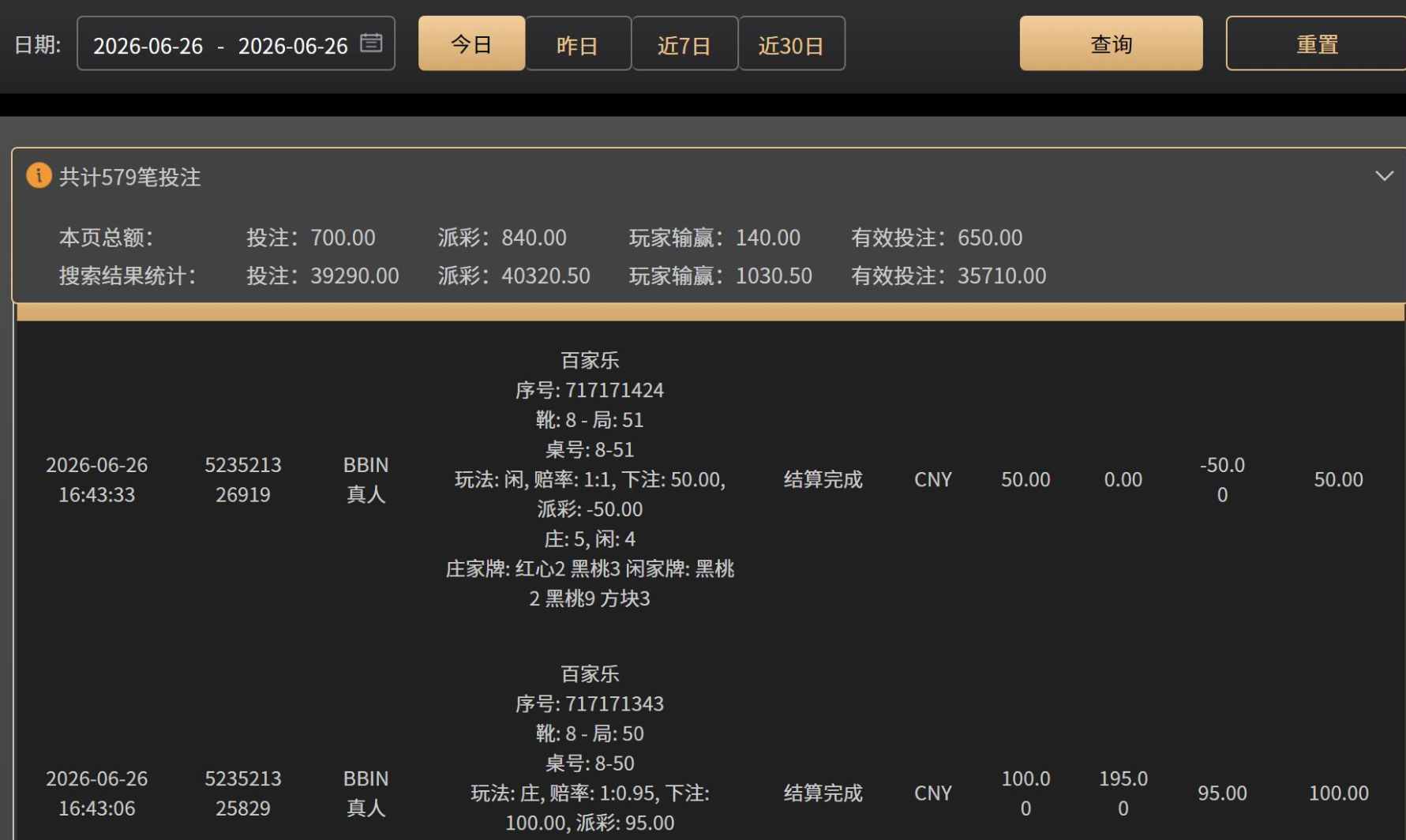1406x840 pixels.
Task: Choose the 近30日 date range
Action: tap(791, 43)
